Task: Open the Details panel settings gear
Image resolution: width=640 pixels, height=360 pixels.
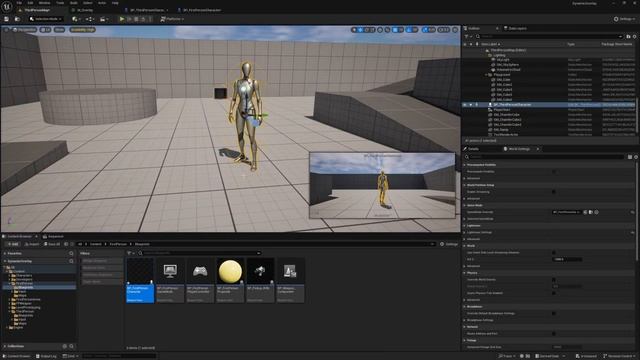Action: tap(636, 157)
